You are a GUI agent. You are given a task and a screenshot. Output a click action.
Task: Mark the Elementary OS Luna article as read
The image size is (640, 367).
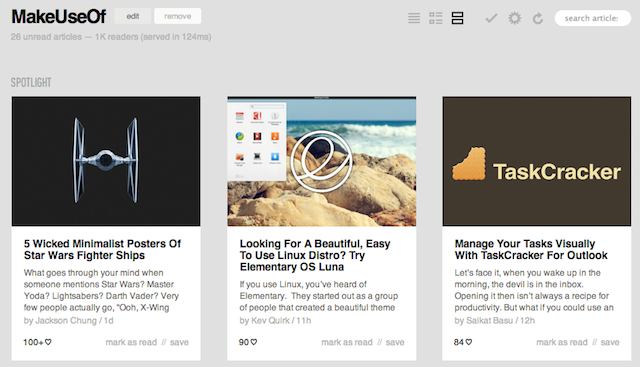pos(347,342)
